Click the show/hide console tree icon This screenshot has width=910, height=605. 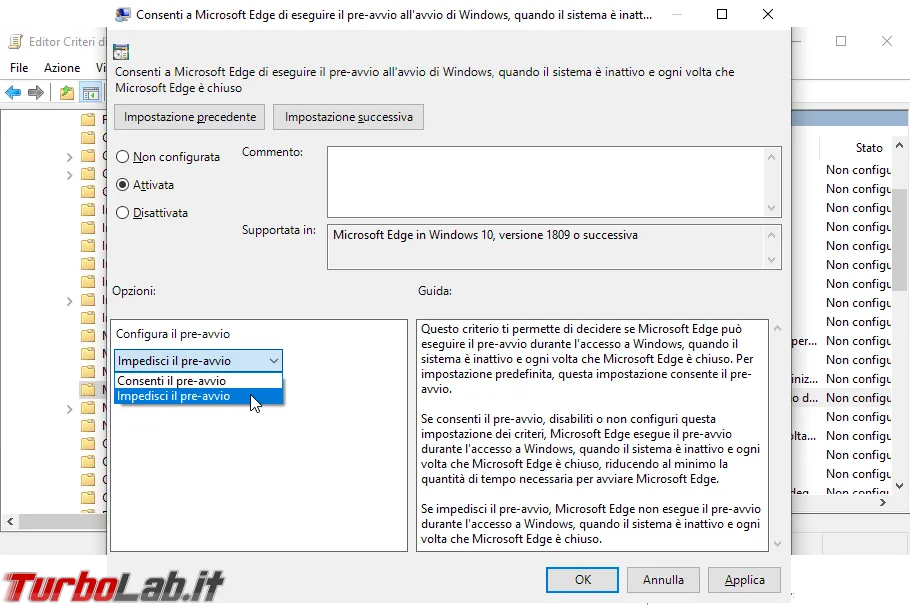click(91, 92)
